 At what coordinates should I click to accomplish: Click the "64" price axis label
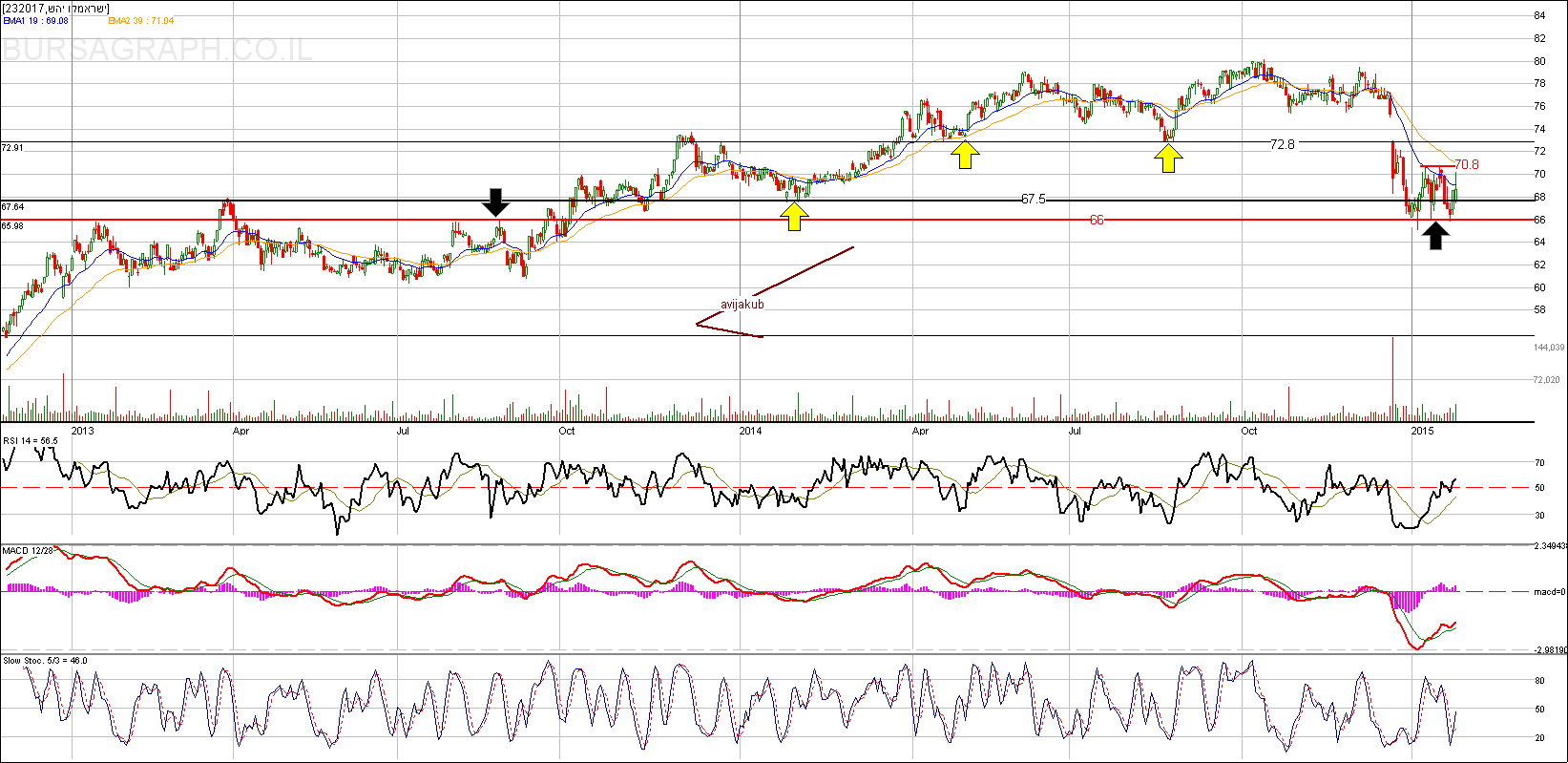(1540, 242)
